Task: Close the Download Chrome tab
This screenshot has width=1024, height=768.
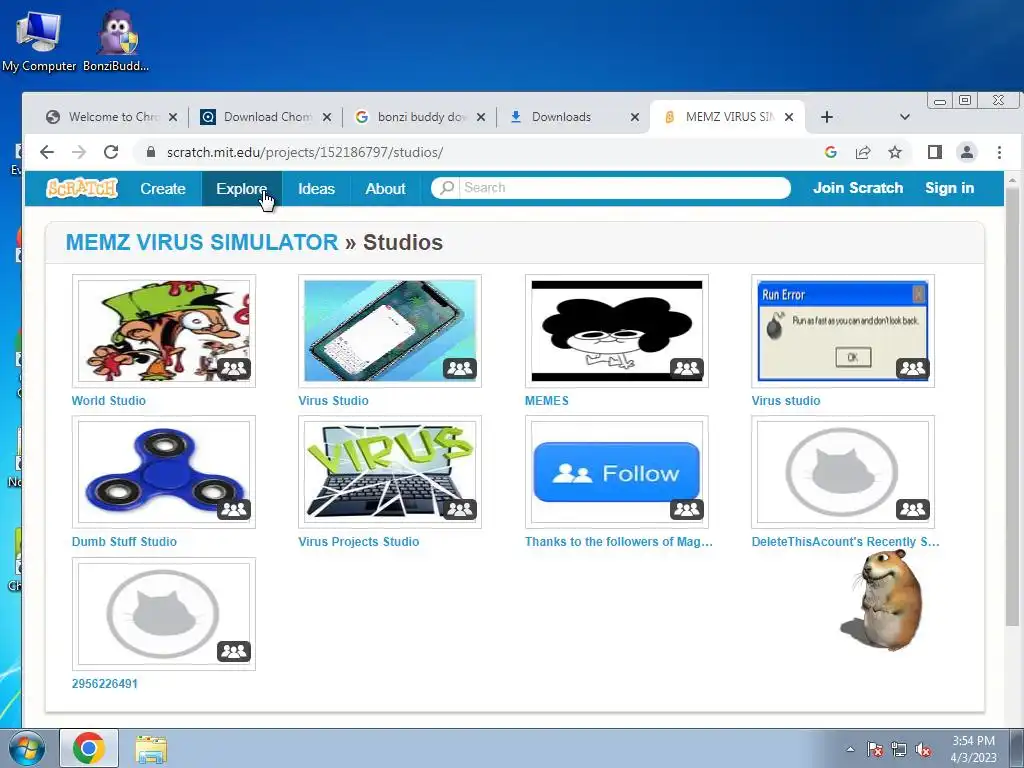Action: (327, 117)
